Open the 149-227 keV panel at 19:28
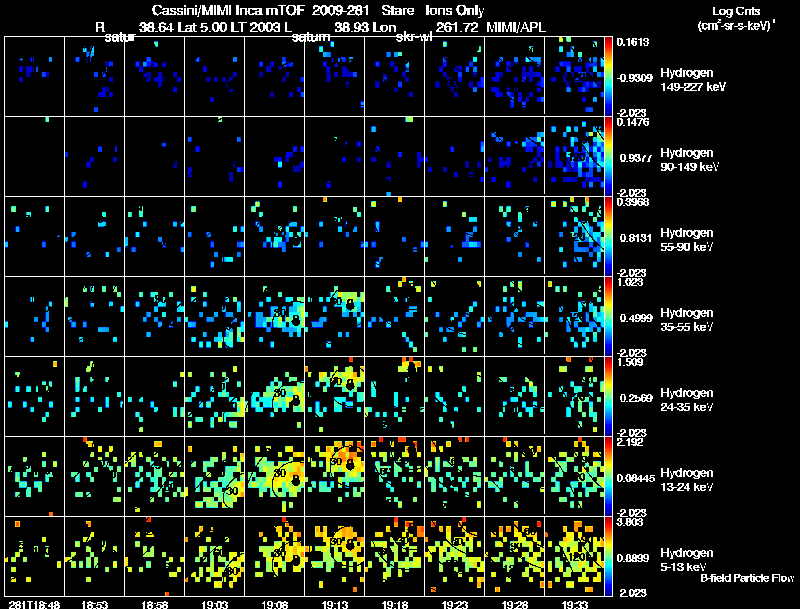 515,77
